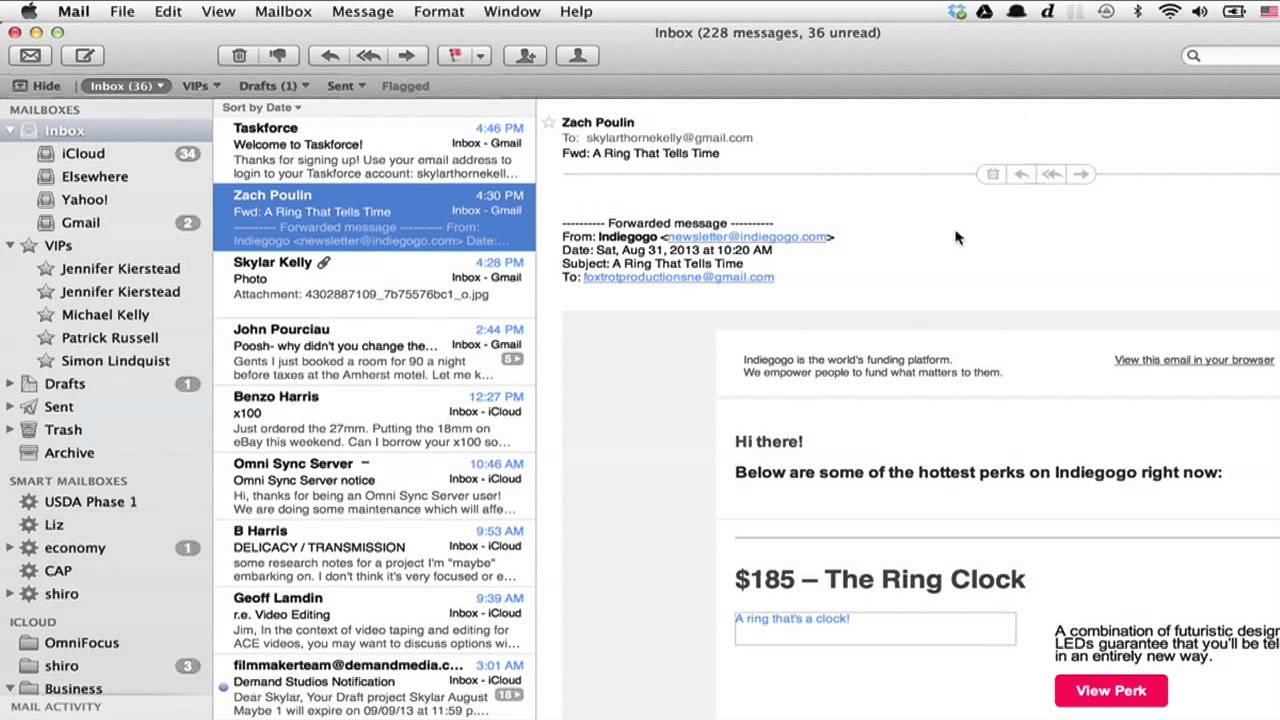Screen dimensions: 1280x720
Task: Open Skylar Kelly's Photo email
Action: [374, 284]
